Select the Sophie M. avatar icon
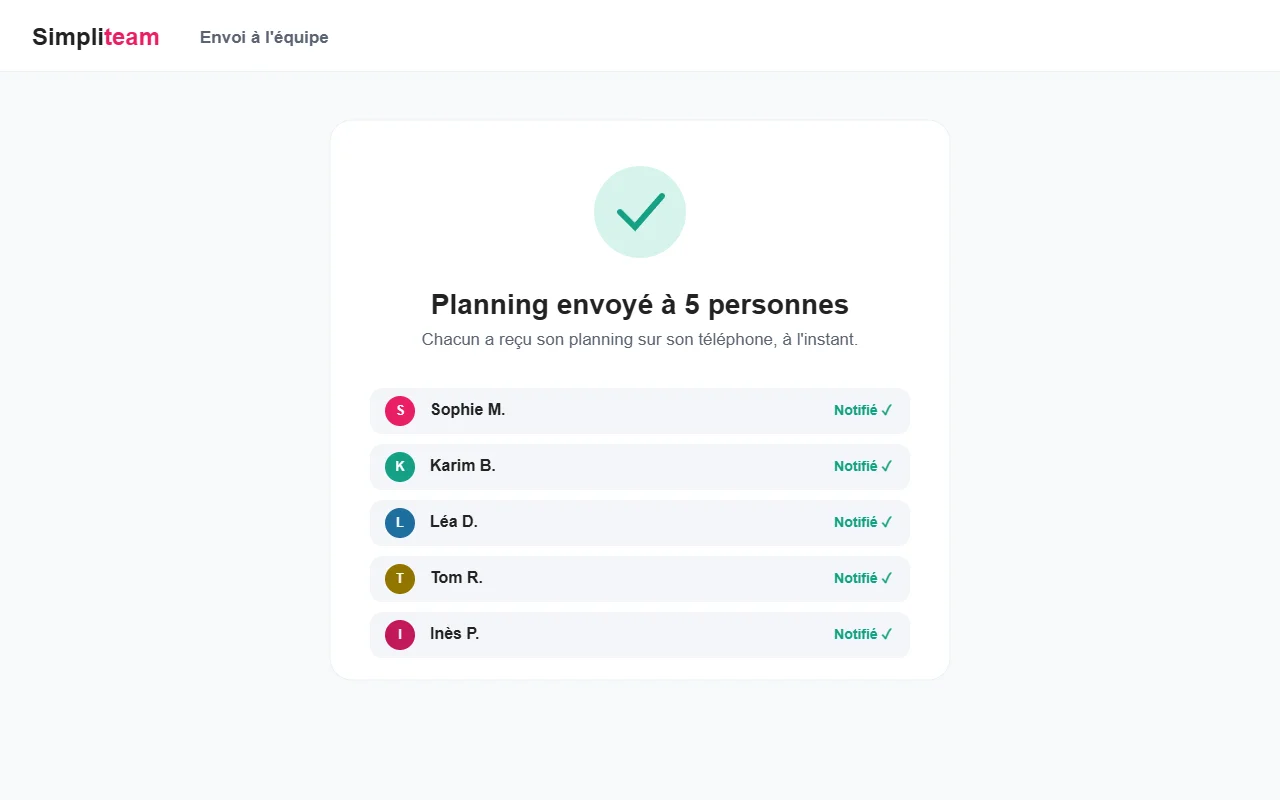1280x800 pixels. [x=400, y=411]
